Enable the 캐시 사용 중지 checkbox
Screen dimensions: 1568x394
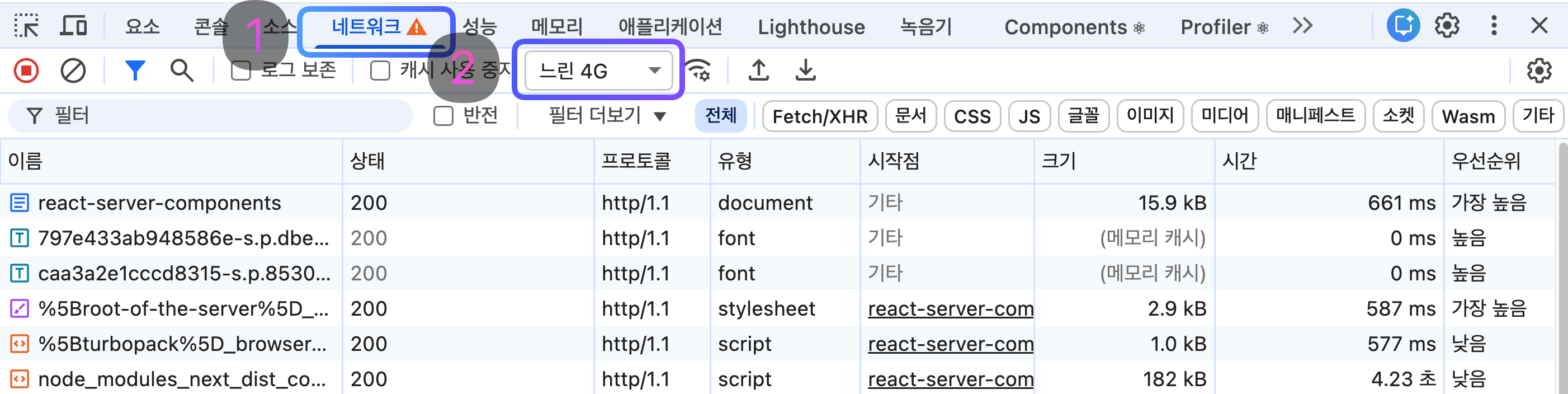point(380,71)
